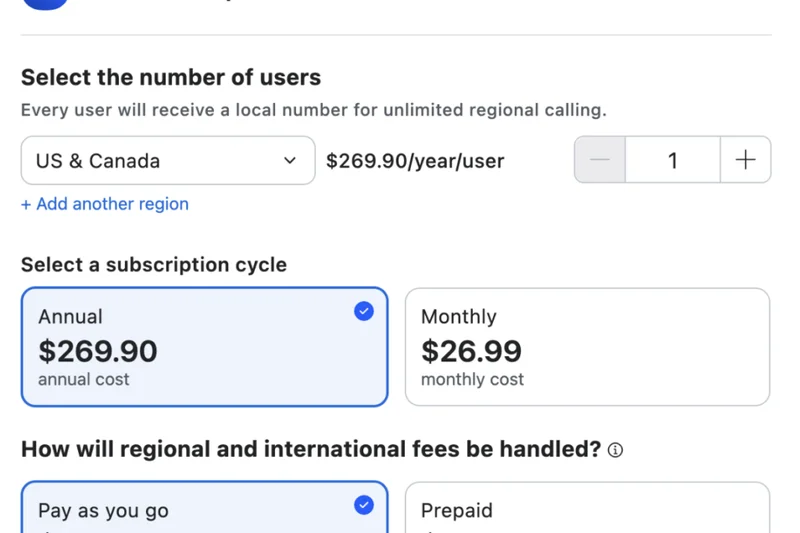
Task: Select the Annual subscription cycle card
Action: [x=204, y=347]
